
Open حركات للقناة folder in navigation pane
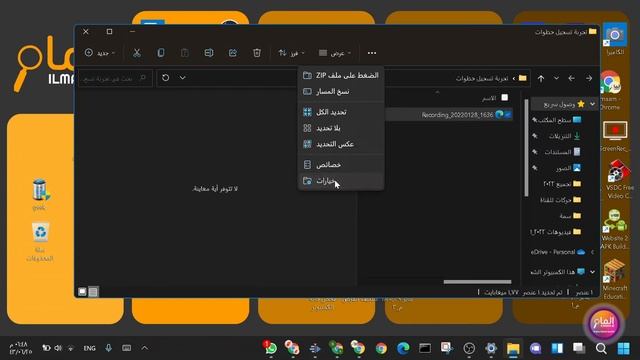tap(560, 200)
